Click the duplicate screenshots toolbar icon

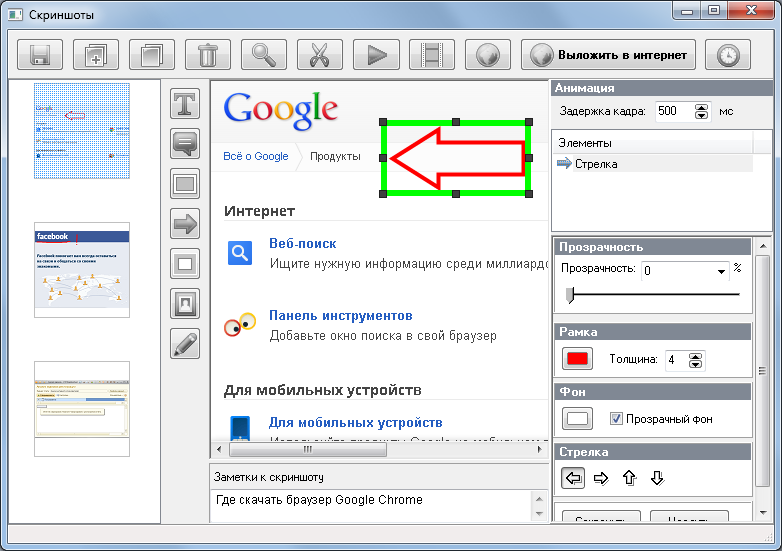[152, 54]
